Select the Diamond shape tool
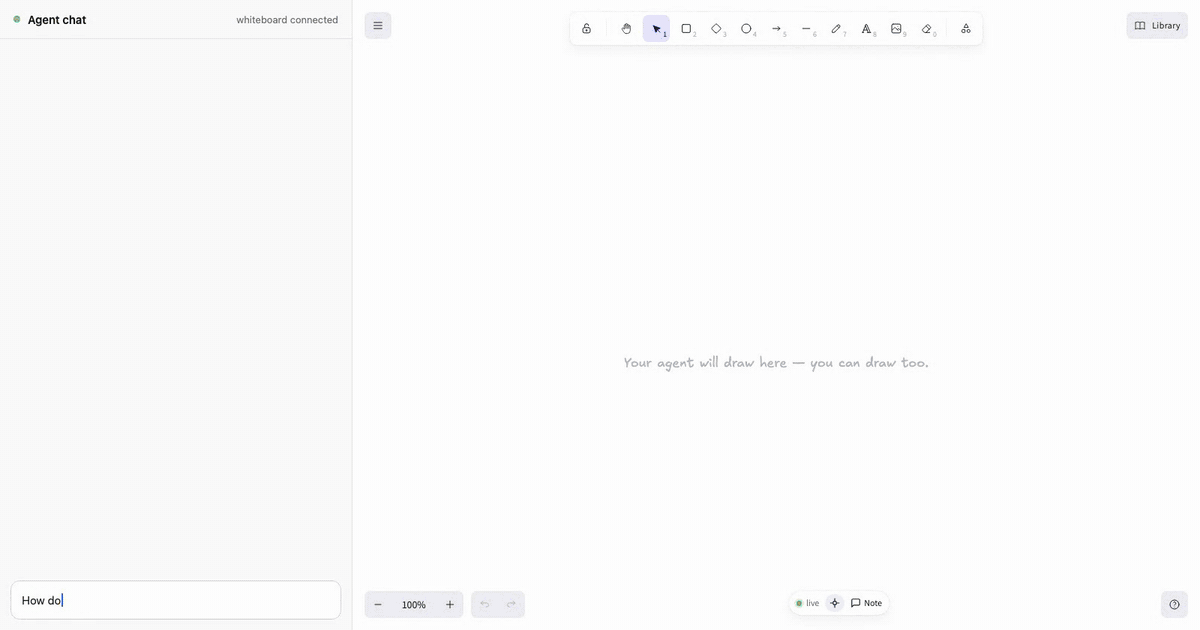The height and width of the screenshot is (630, 1200). click(717, 29)
